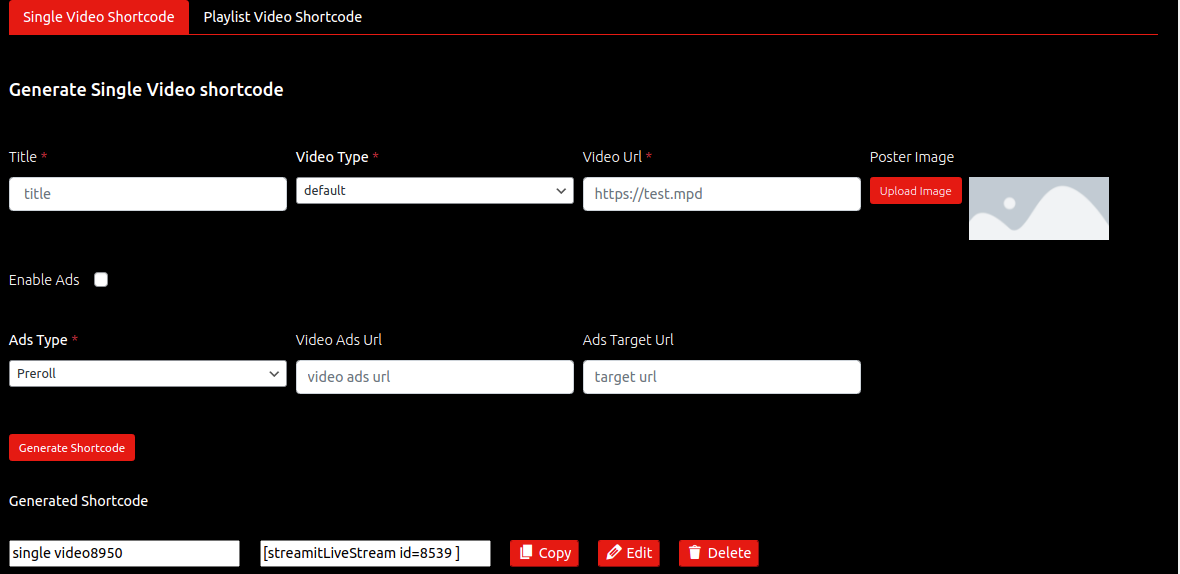The height and width of the screenshot is (574, 1180).
Task: Click the Title input field
Action: pyautogui.click(x=148, y=194)
